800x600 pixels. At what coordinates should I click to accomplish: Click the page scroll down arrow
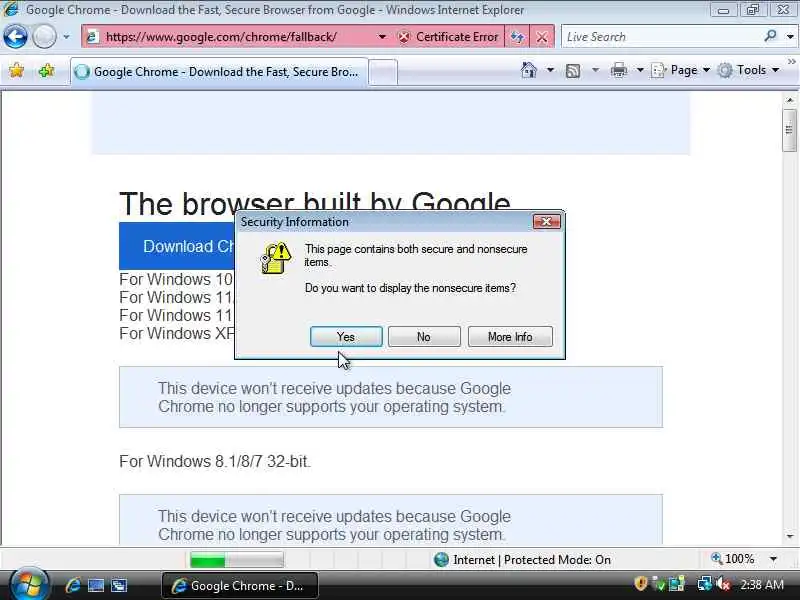pos(790,536)
